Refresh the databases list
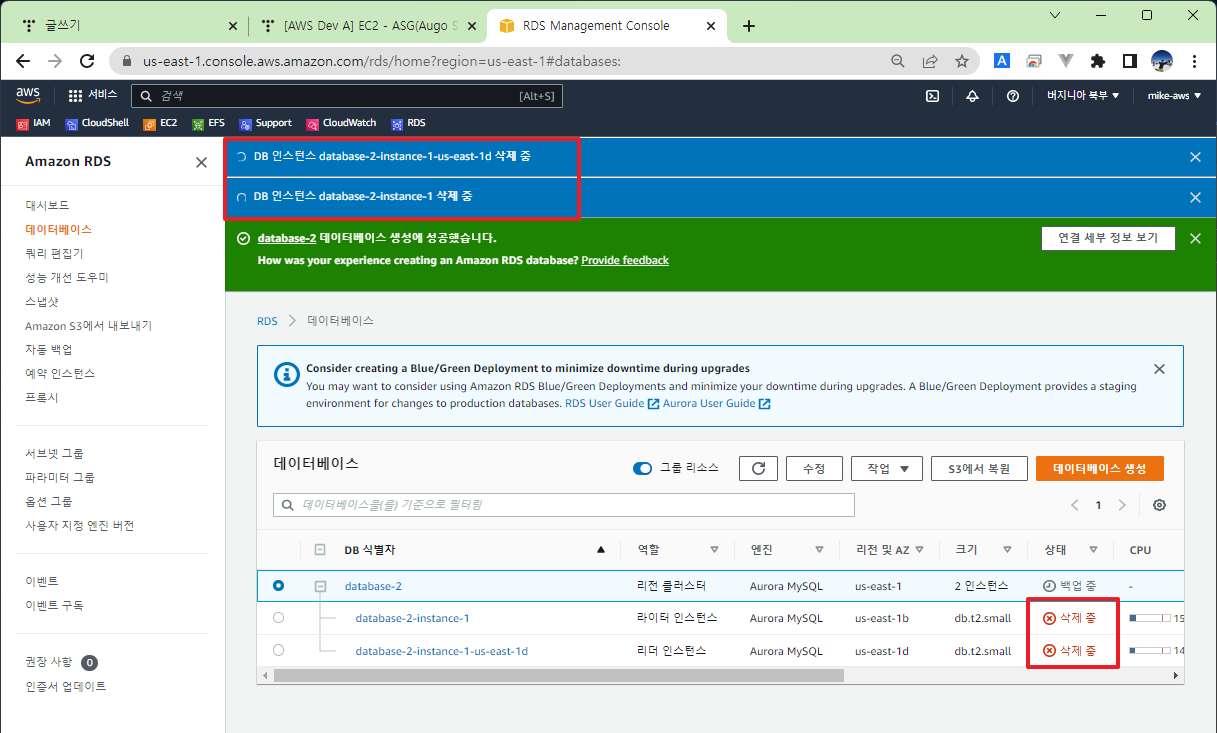The width and height of the screenshot is (1217, 733). tap(758, 468)
